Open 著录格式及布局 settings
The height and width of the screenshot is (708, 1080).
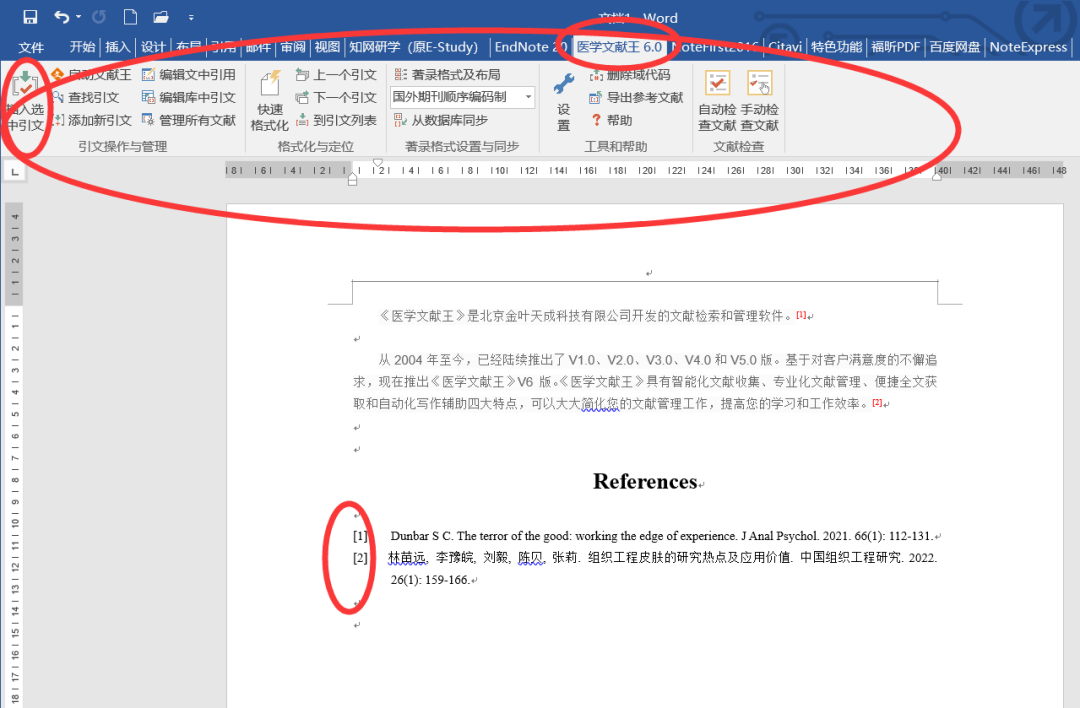pos(447,74)
